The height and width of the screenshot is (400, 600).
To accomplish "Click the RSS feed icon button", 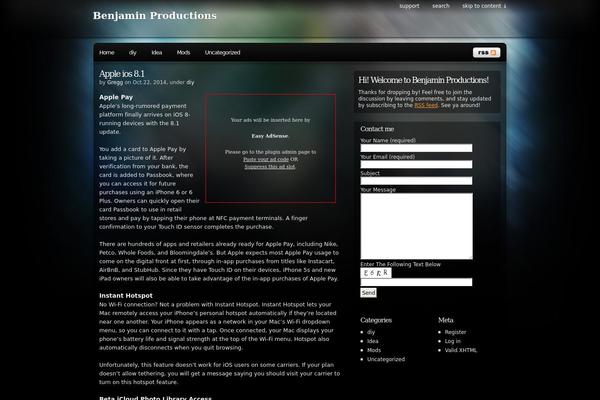I will click(x=486, y=52).
